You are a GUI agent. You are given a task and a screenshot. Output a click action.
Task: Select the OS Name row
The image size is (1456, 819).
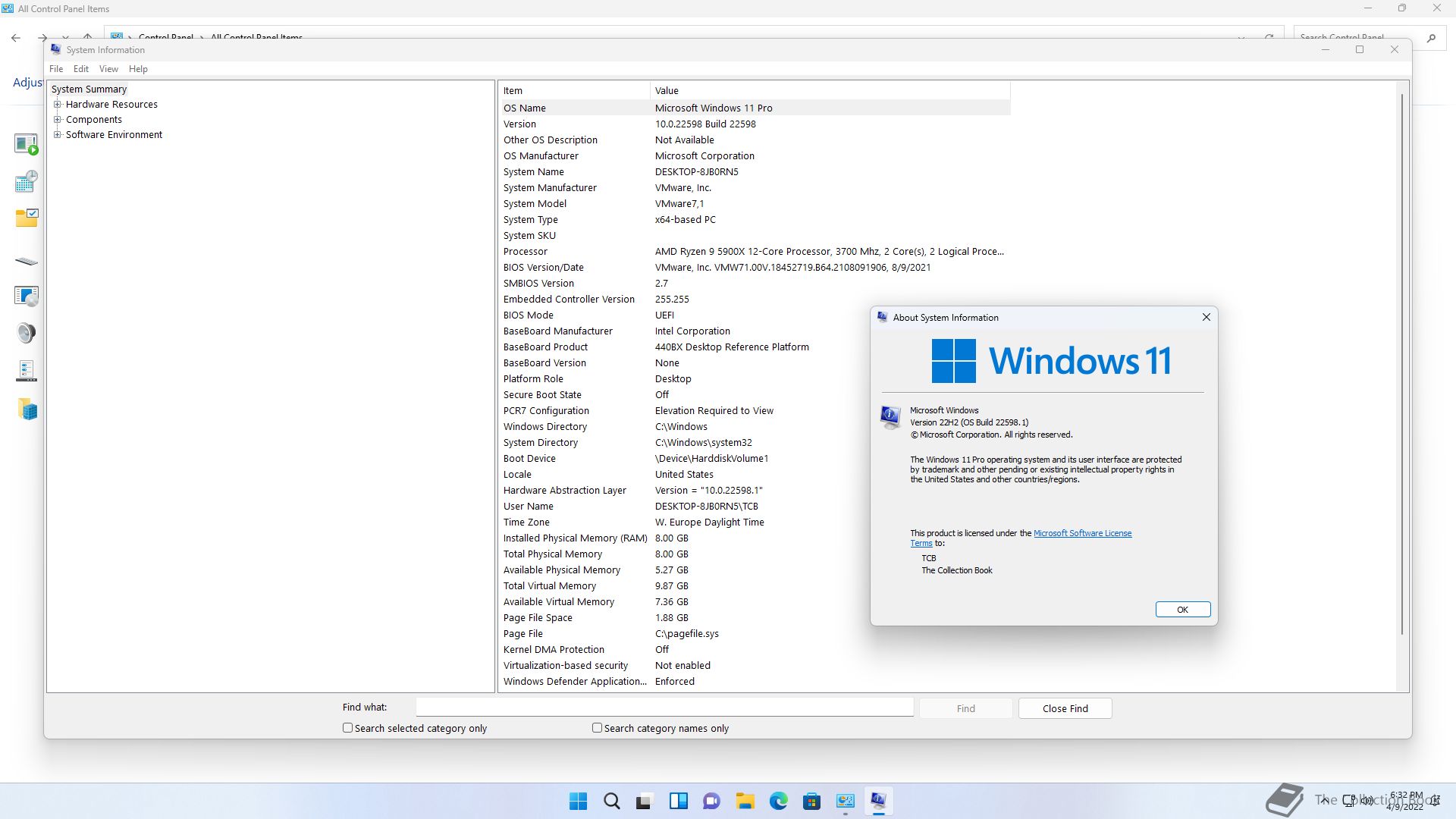coord(755,108)
